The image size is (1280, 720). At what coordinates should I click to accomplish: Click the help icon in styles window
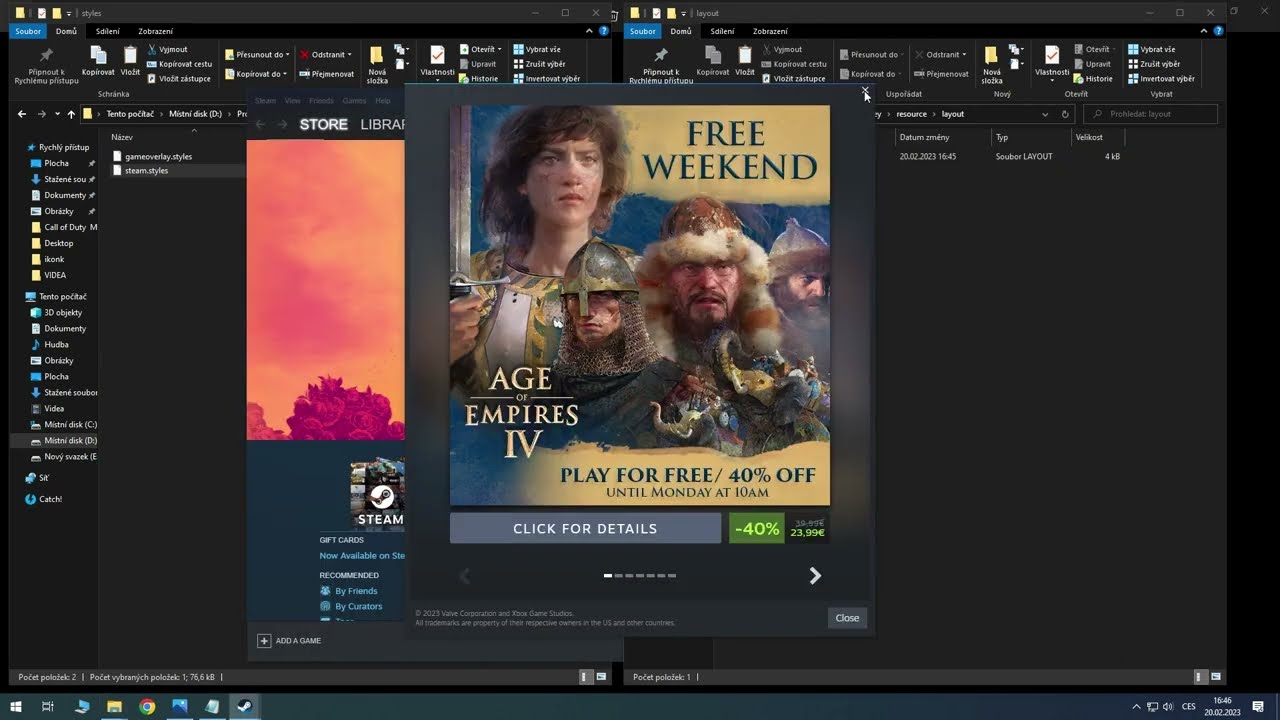click(x=604, y=31)
